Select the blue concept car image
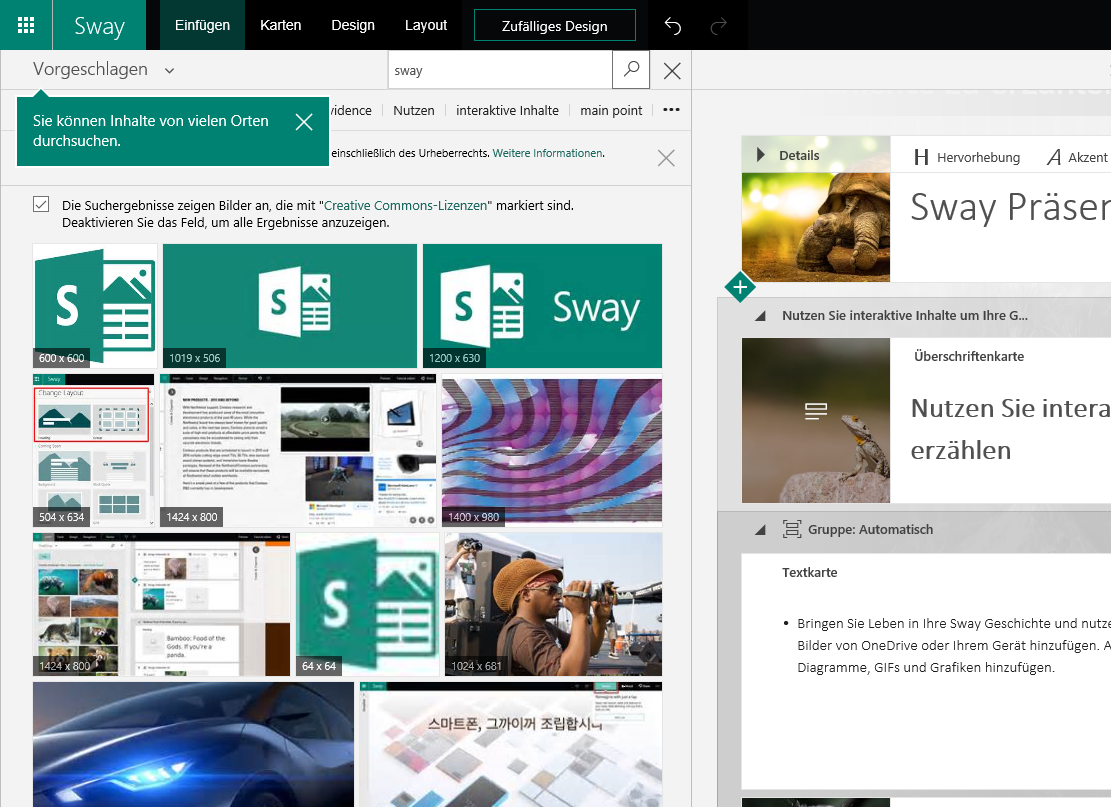1111x807 pixels. pos(193,744)
